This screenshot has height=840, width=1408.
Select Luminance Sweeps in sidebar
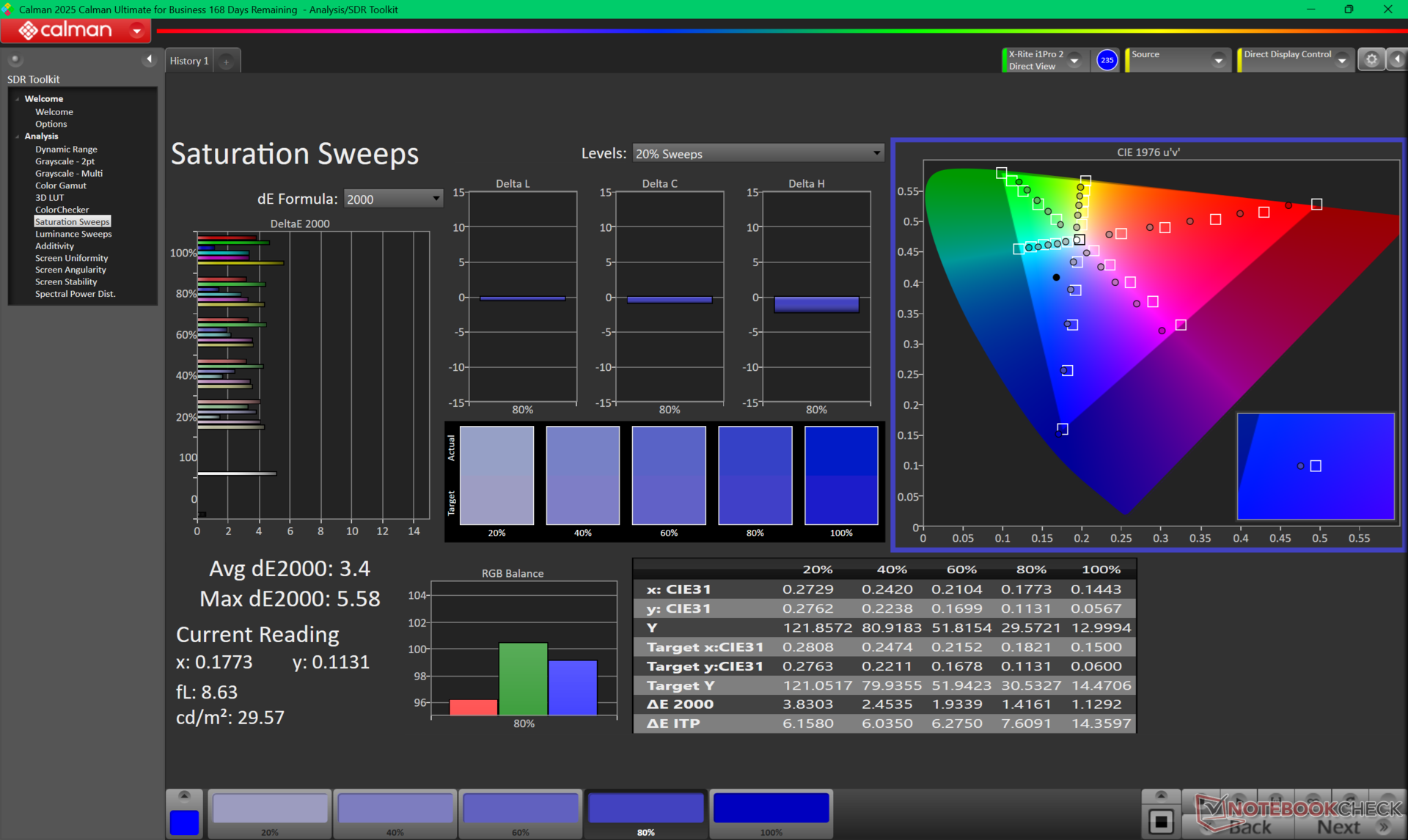click(x=73, y=234)
